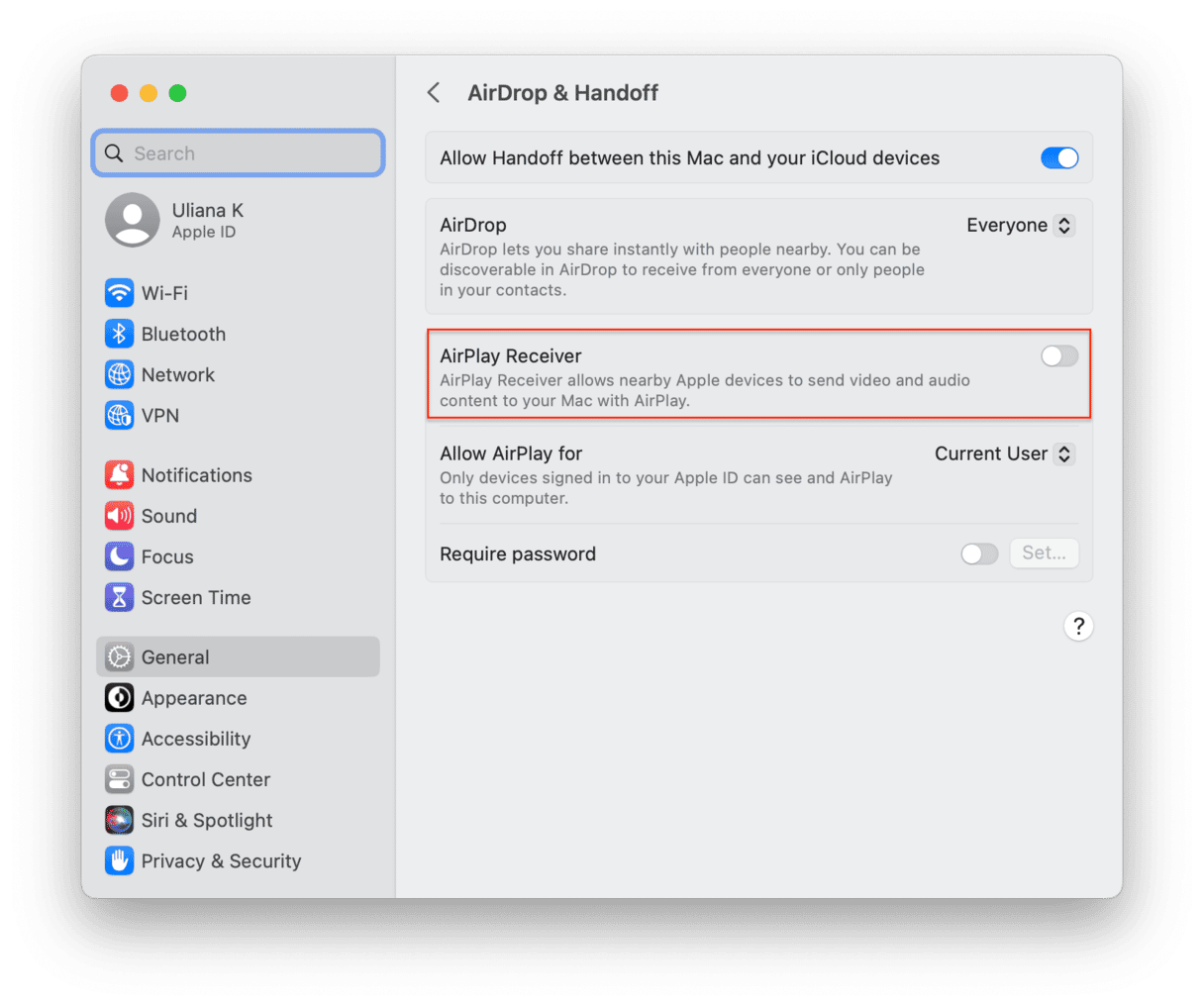The width and height of the screenshot is (1204, 1006).
Task: Open Appearance label
Action: click(x=194, y=698)
